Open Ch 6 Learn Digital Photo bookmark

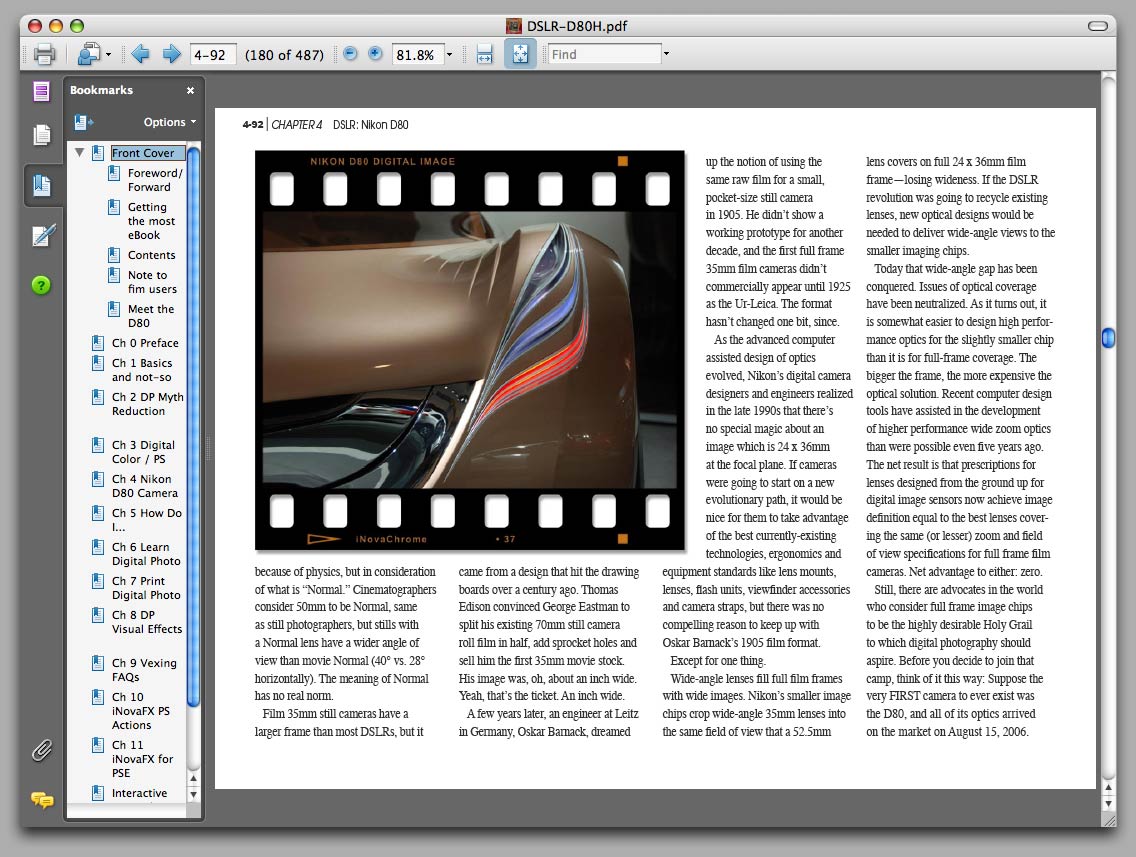146,554
